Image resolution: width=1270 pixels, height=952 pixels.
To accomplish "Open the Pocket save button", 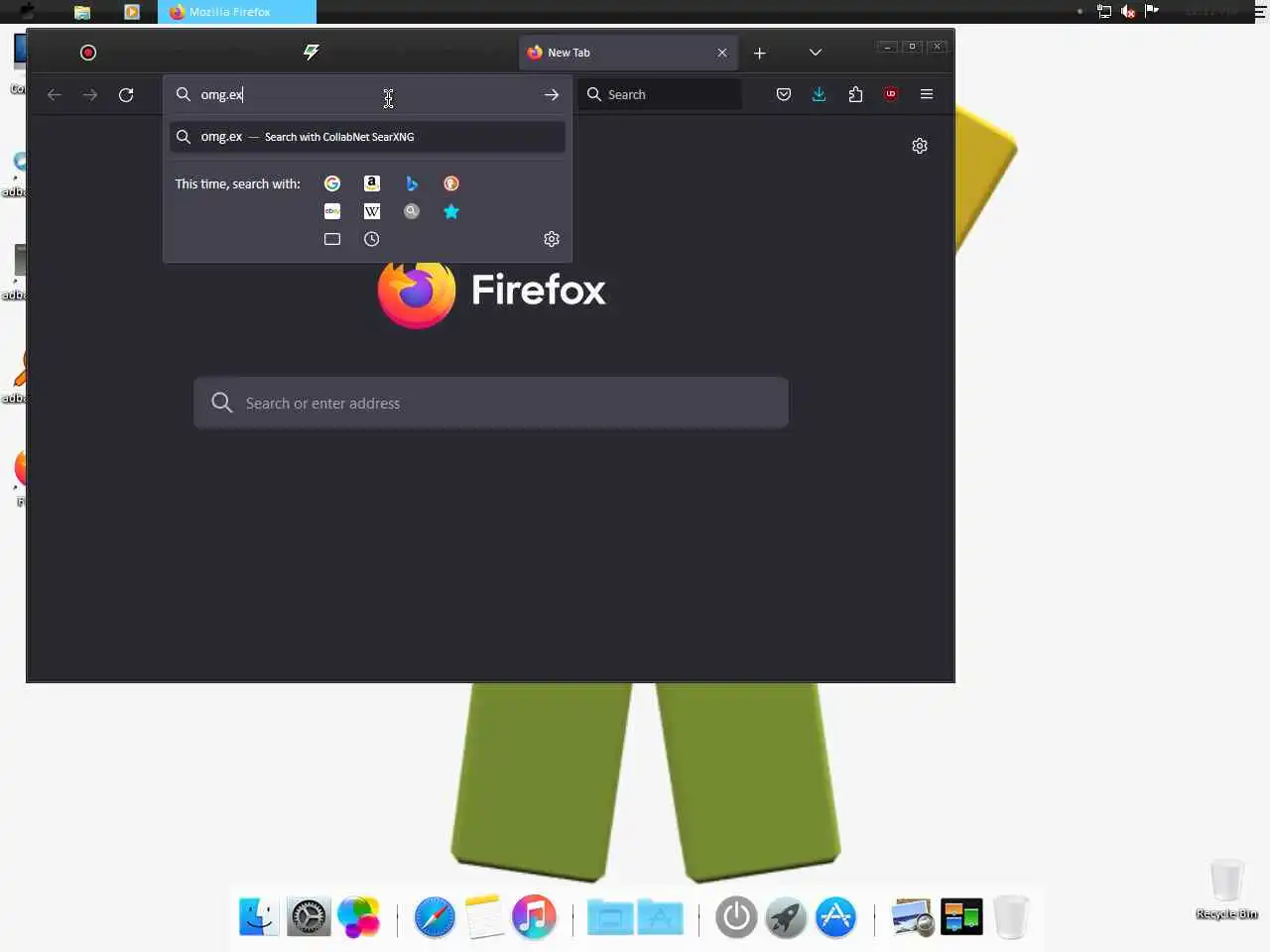I will pos(784,94).
